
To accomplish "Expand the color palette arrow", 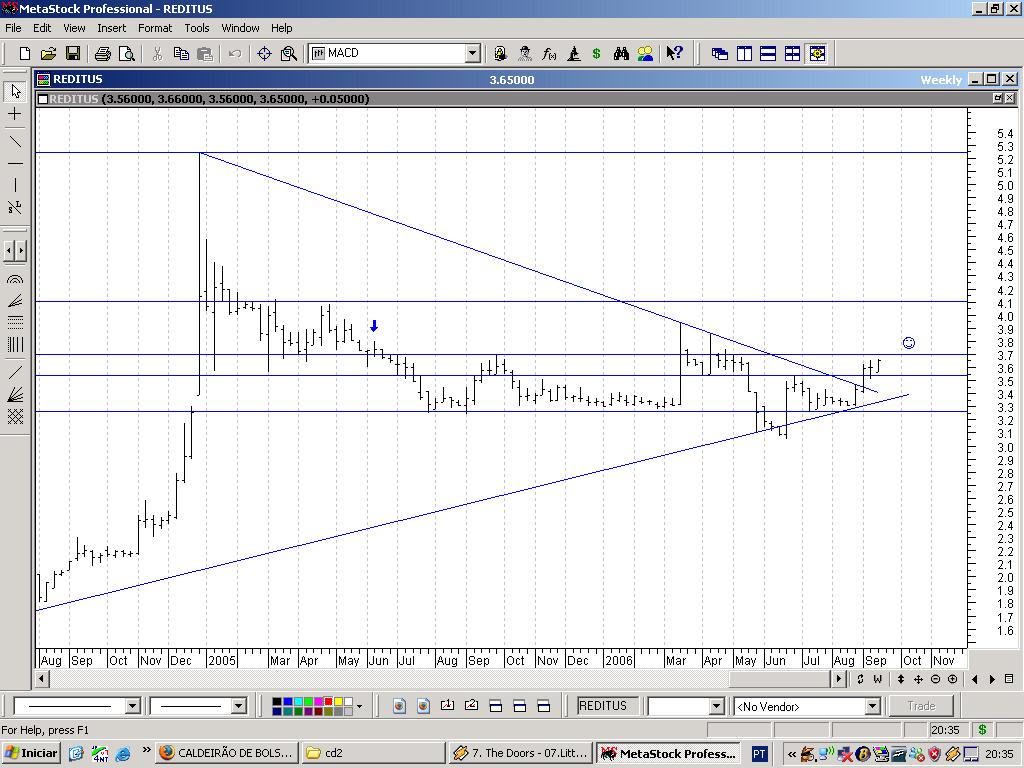I will pyautogui.click(x=359, y=706).
